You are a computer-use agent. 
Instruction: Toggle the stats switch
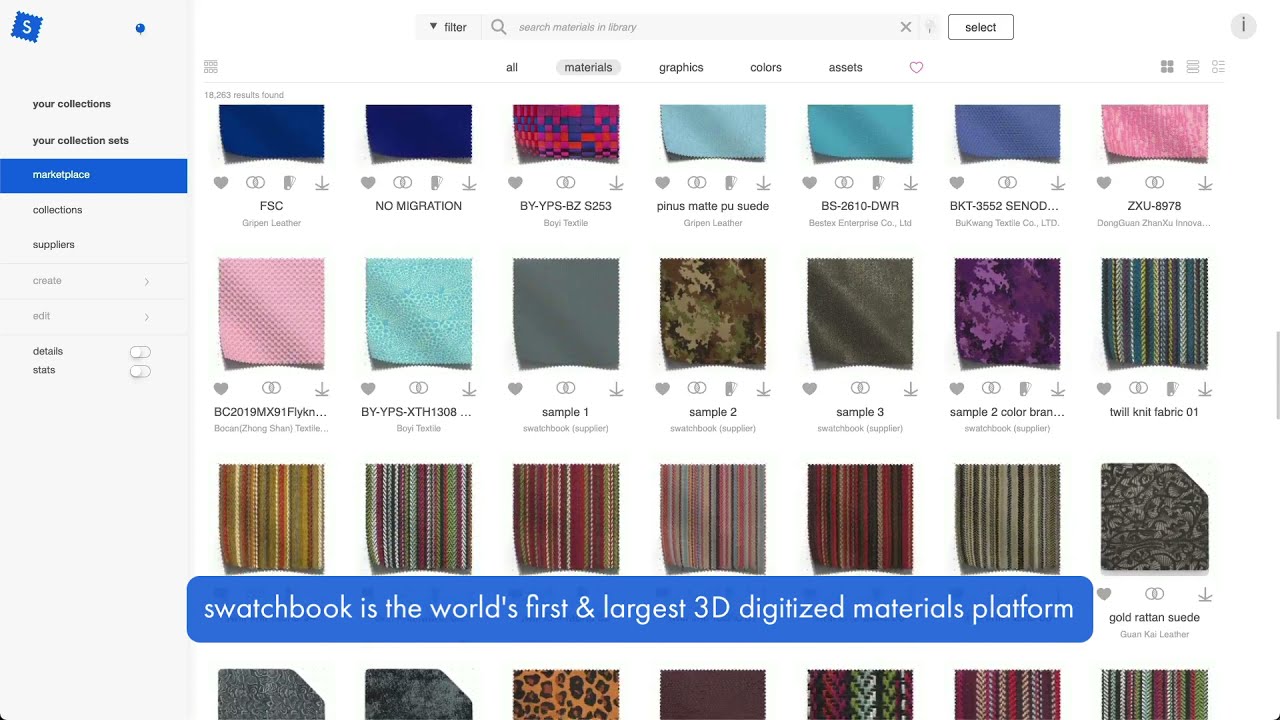click(x=140, y=371)
